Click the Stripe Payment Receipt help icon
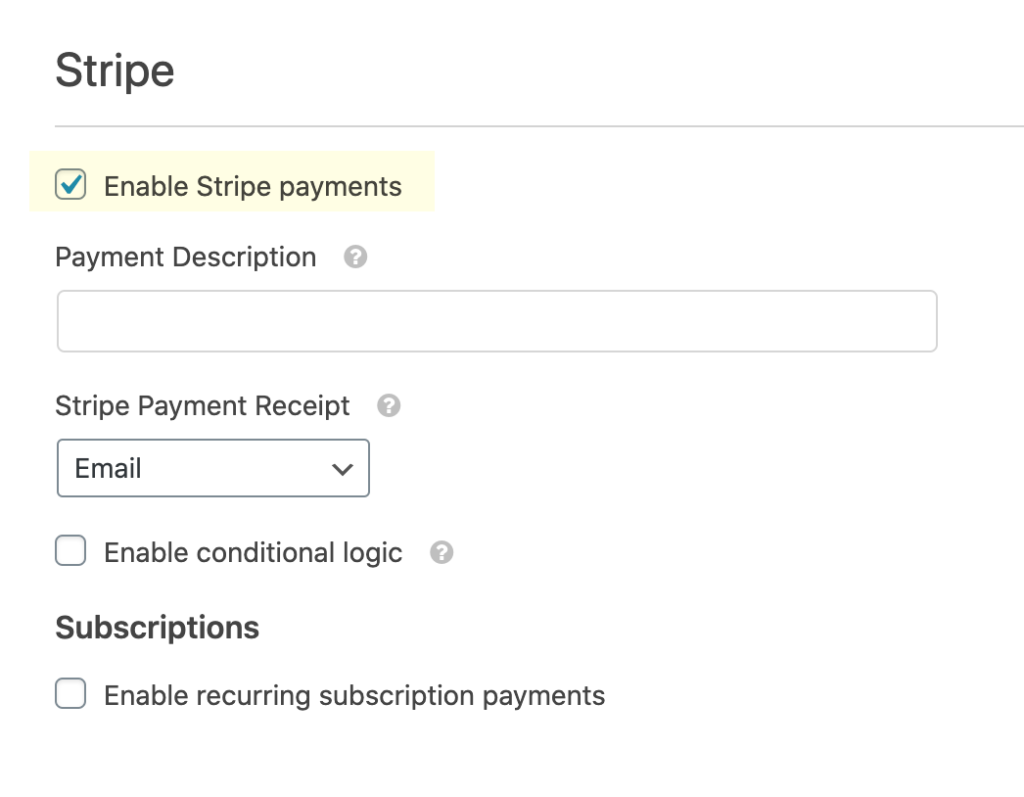Image resolution: width=1024 pixels, height=797 pixels. click(x=389, y=406)
